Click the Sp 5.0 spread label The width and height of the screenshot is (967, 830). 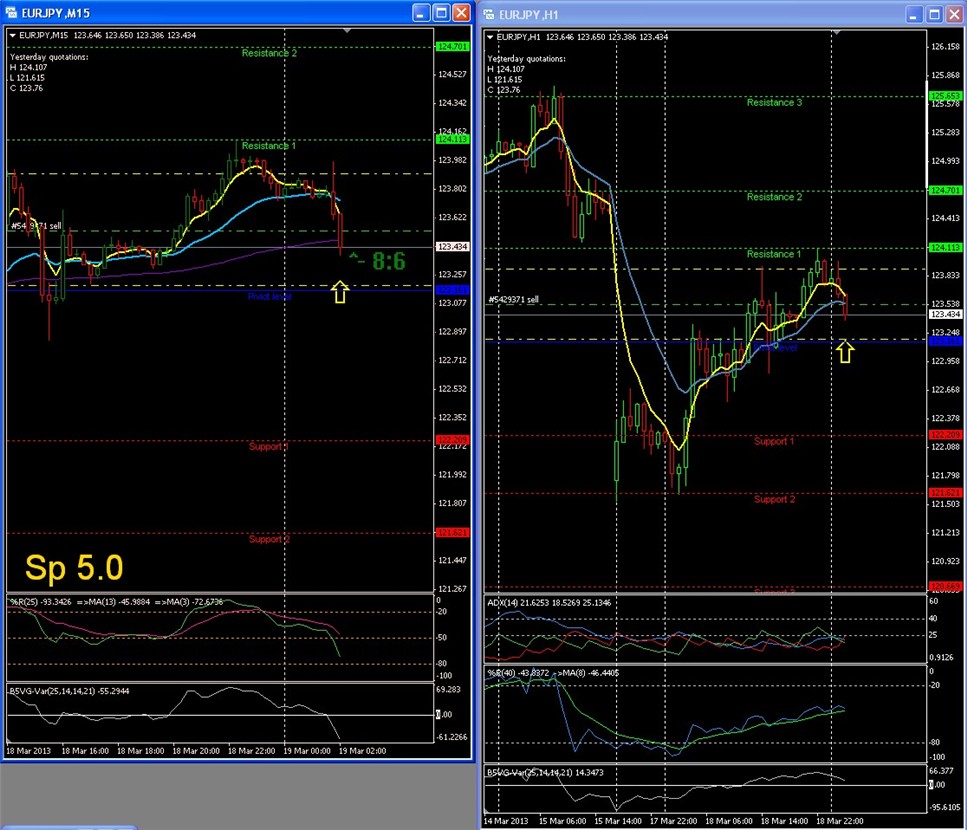click(74, 568)
